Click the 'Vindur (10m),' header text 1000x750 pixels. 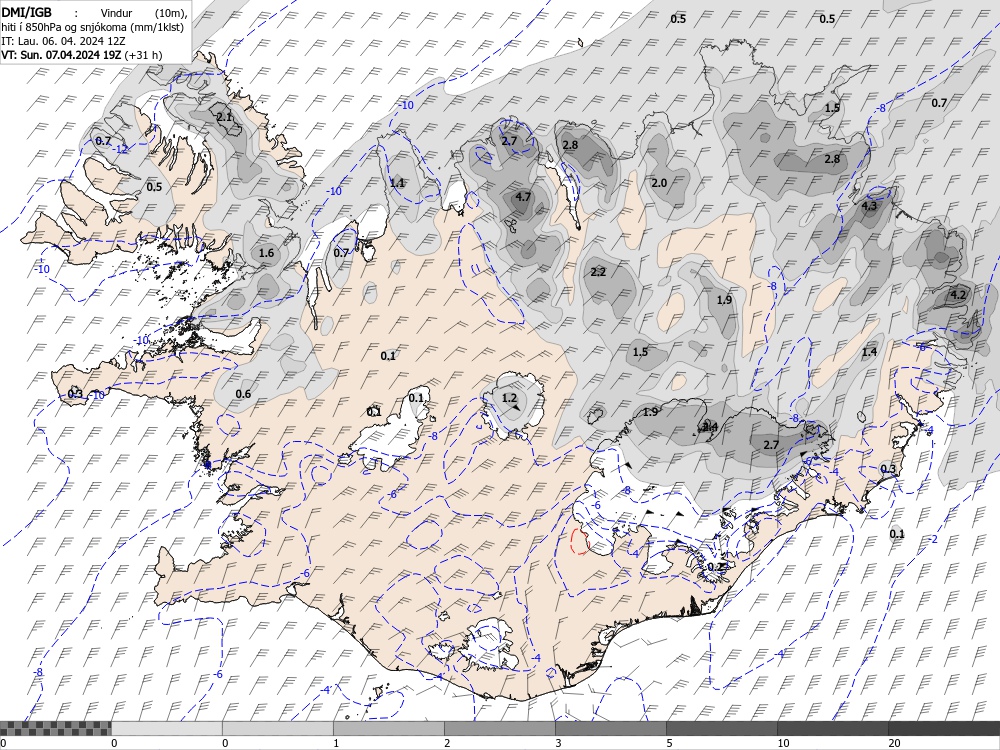tap(144, 13)
